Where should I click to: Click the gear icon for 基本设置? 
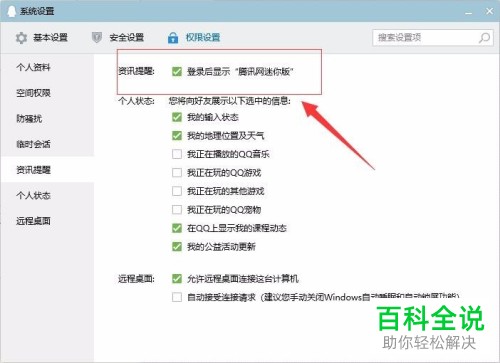(21, 38)
